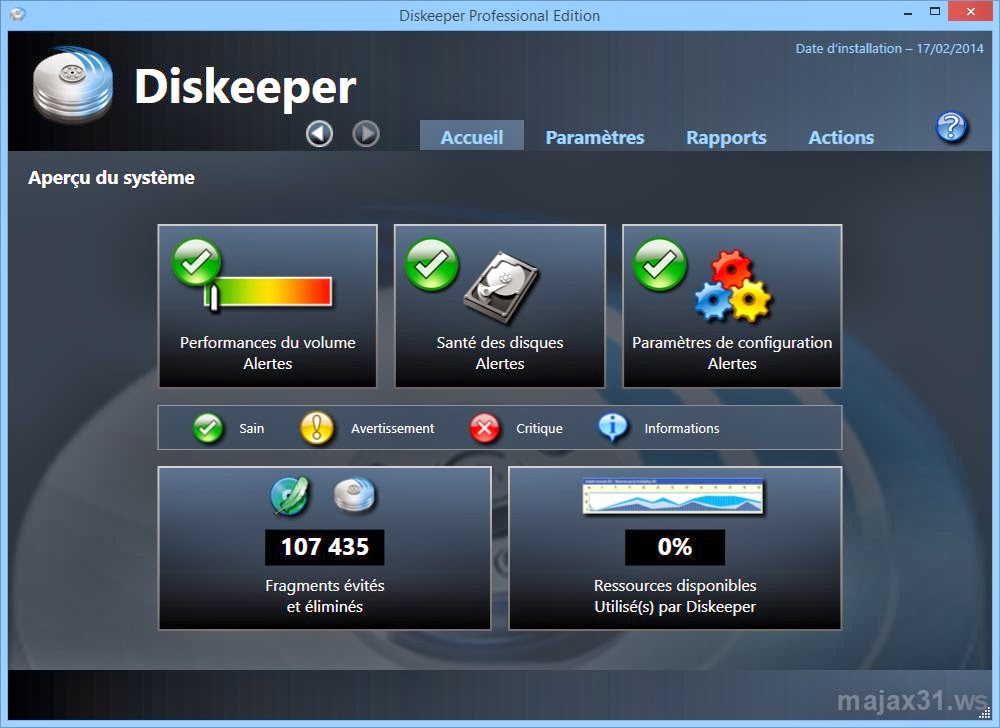Go back with the left arrow button
The height and width of the screenshot is (728, 1000).
click(319, 134)
